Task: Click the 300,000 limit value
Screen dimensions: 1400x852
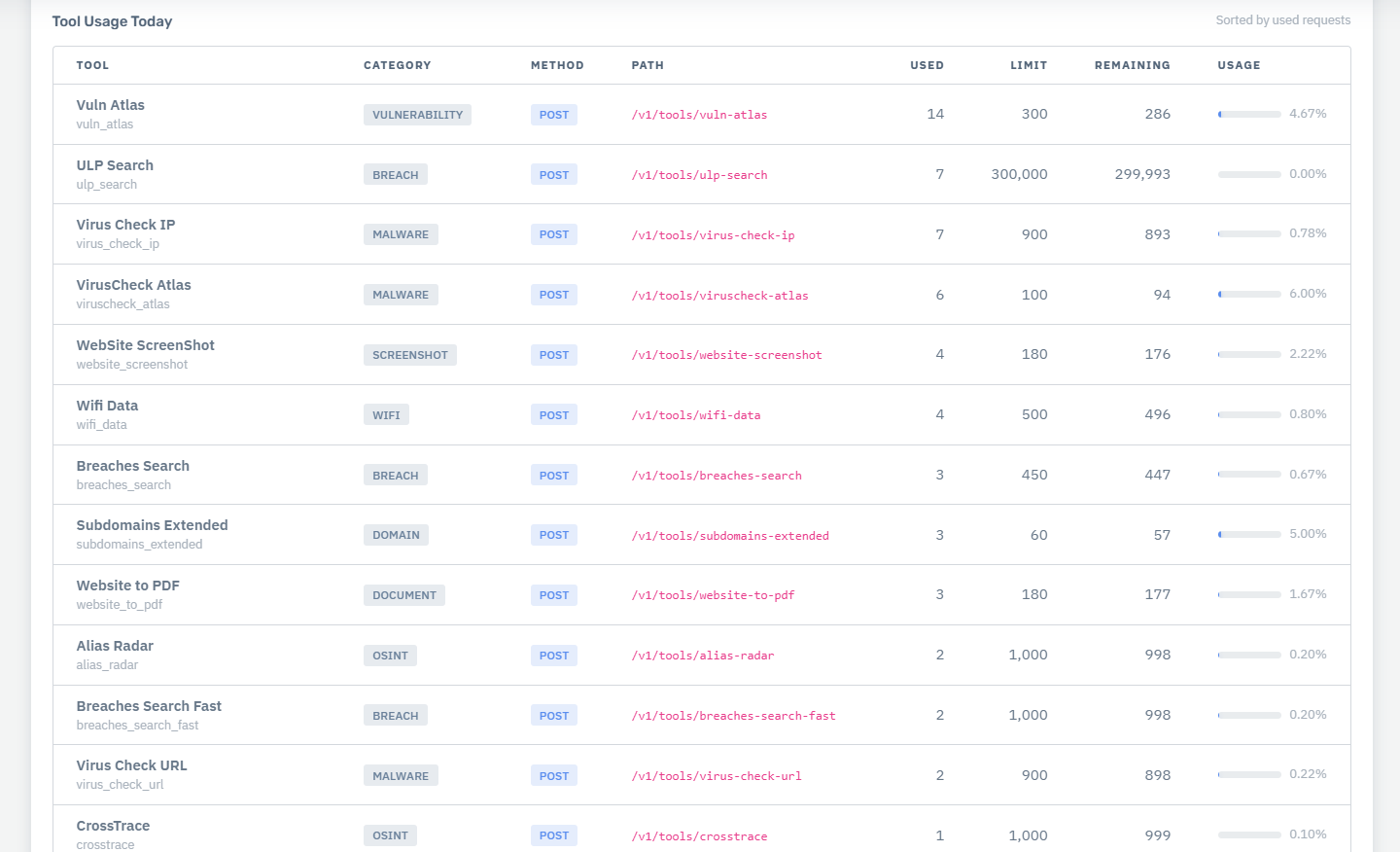Action: [x=1019, y=174]
